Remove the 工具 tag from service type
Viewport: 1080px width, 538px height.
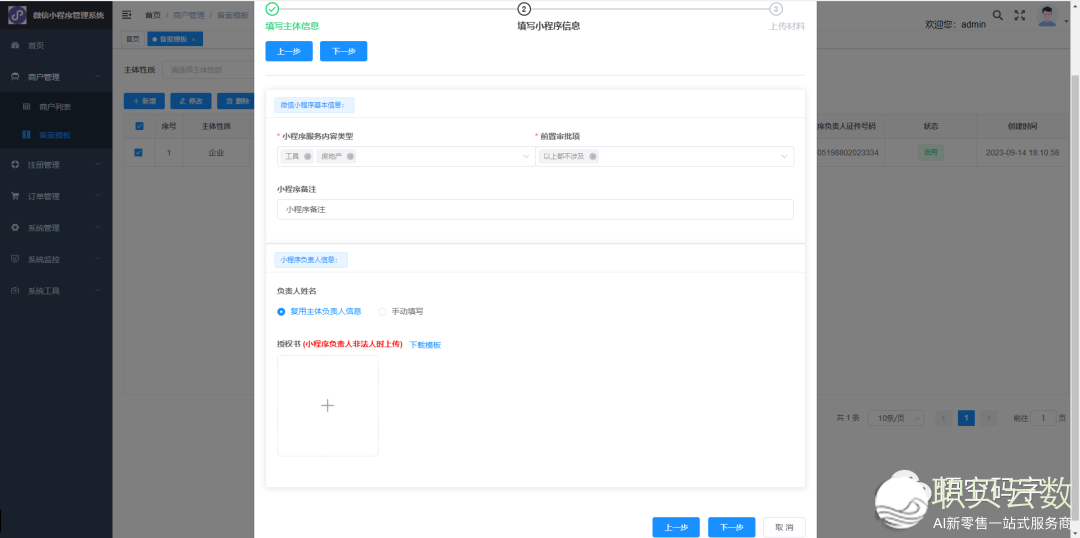click(308, 157)
